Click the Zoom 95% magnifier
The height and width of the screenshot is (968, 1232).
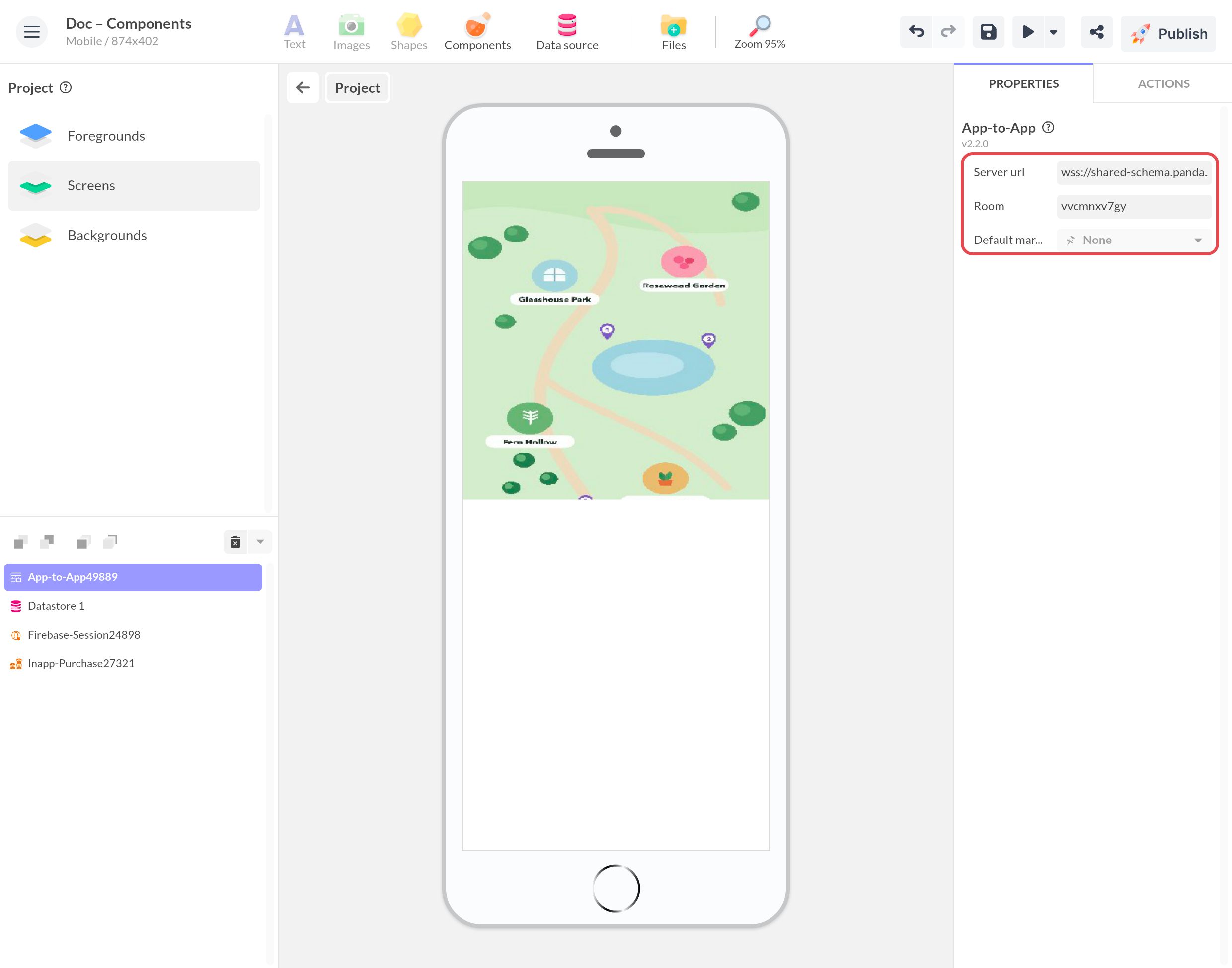pyautogui.click(x=760, y=32)
